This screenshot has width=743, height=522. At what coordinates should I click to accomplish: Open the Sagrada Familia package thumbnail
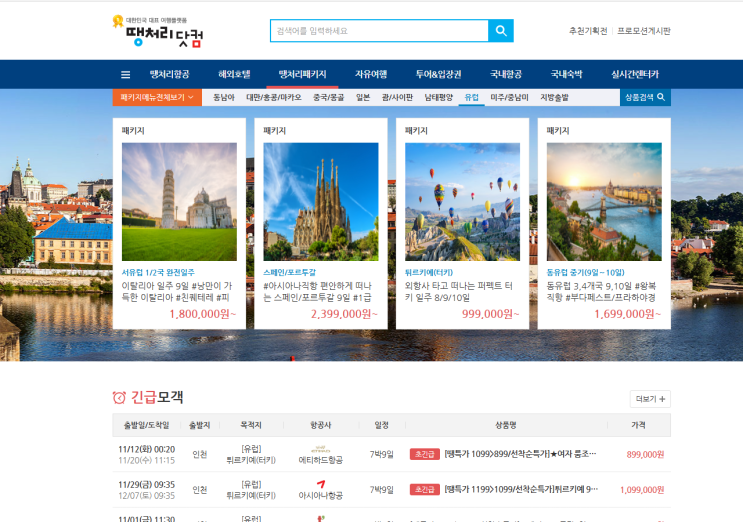(321, 202)
